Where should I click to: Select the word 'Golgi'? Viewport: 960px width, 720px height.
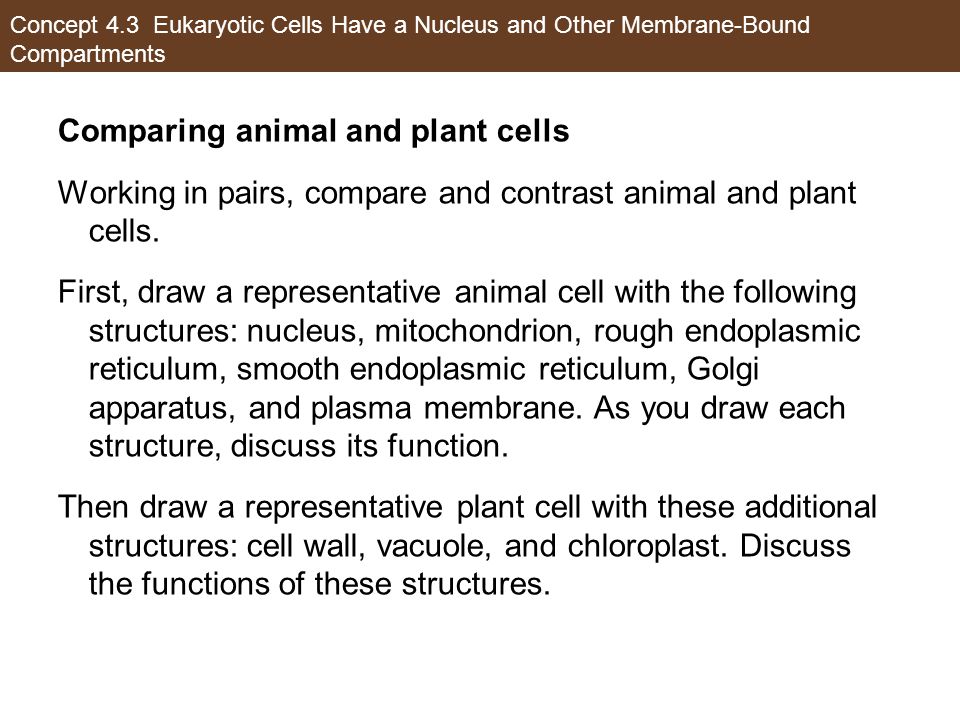[722, 370]
